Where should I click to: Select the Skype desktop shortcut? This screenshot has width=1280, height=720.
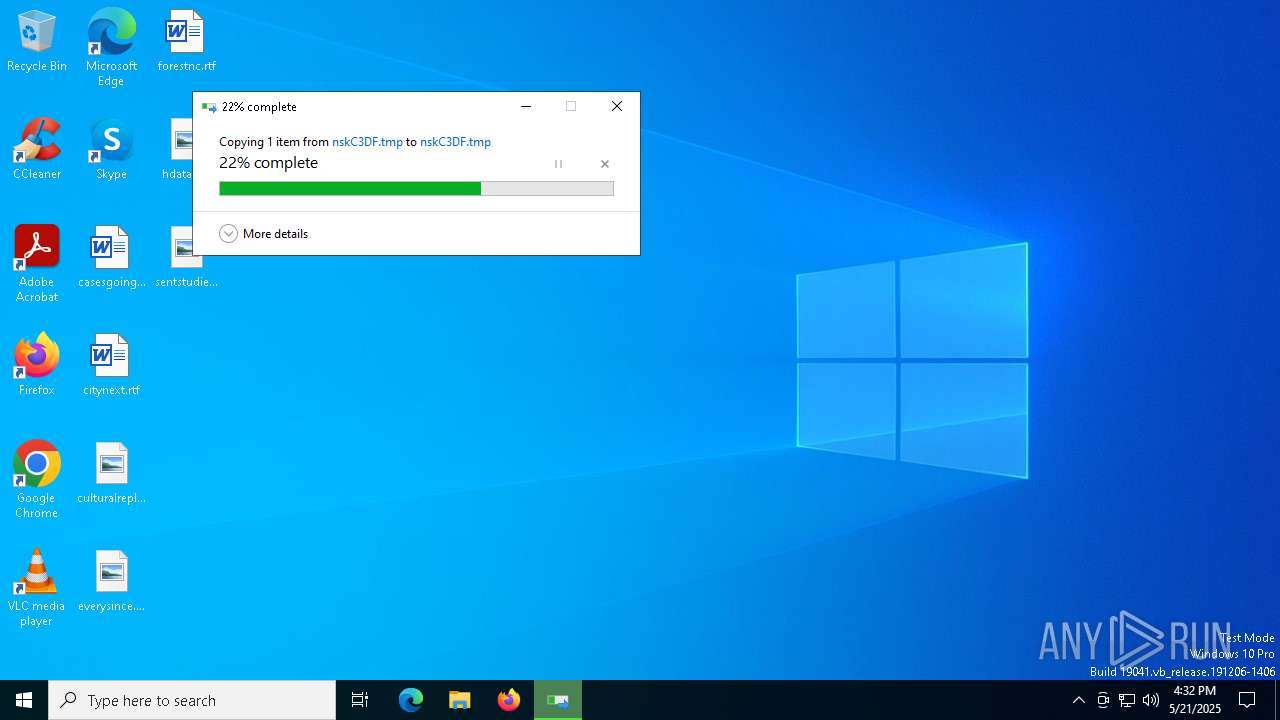(111, 149)
